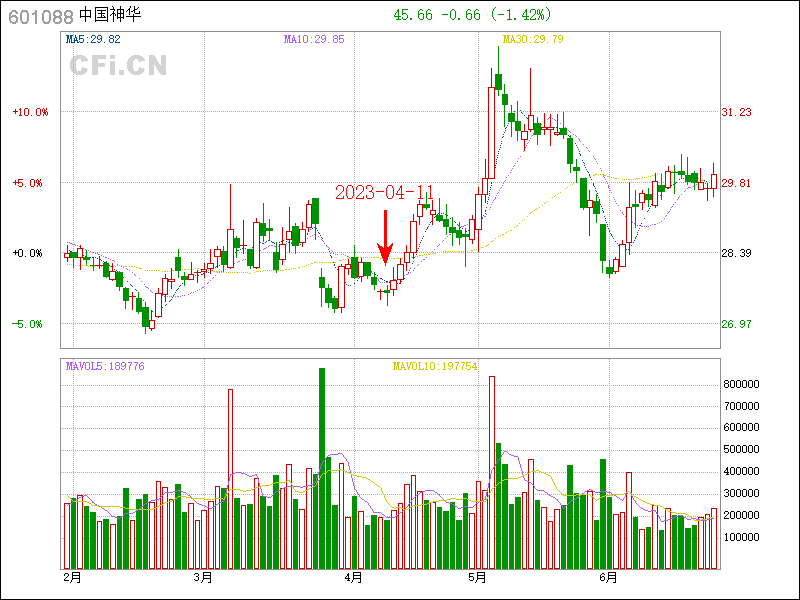Click the 2023-04-11 date label
The image size is (800, 600).
pos(385,192)
